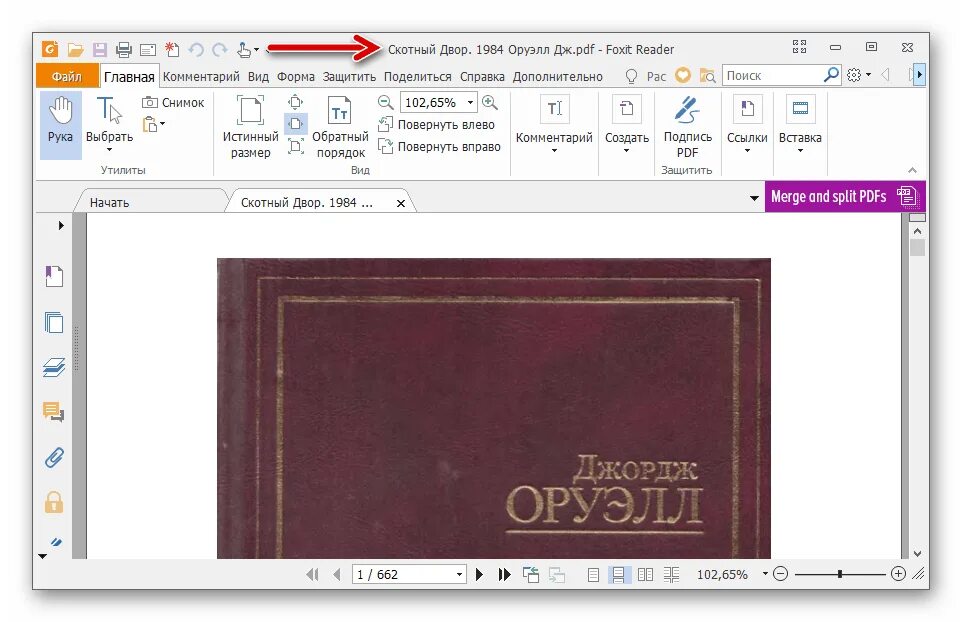Open the Комментарий typewriter tool
The height and width of the screenshot is (622, 962).
[554, 123]
